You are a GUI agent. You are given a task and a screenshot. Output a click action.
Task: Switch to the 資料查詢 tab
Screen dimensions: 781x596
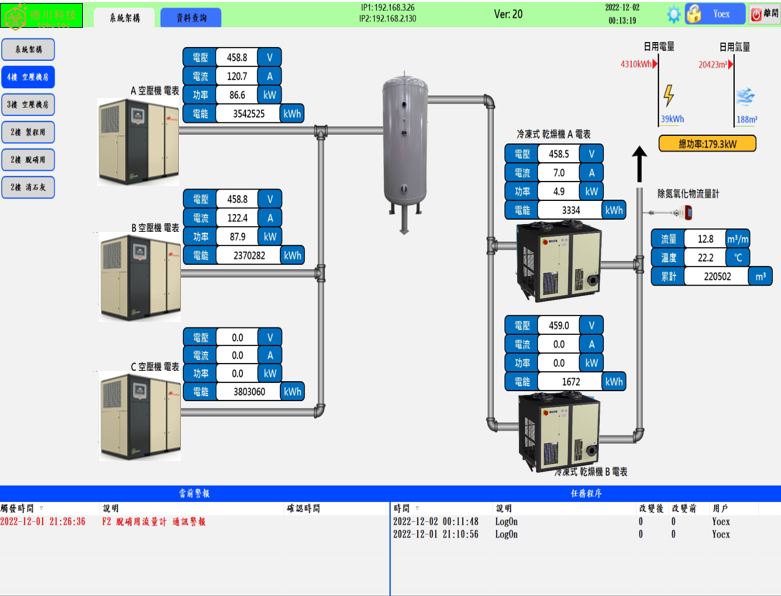(190, 17)
